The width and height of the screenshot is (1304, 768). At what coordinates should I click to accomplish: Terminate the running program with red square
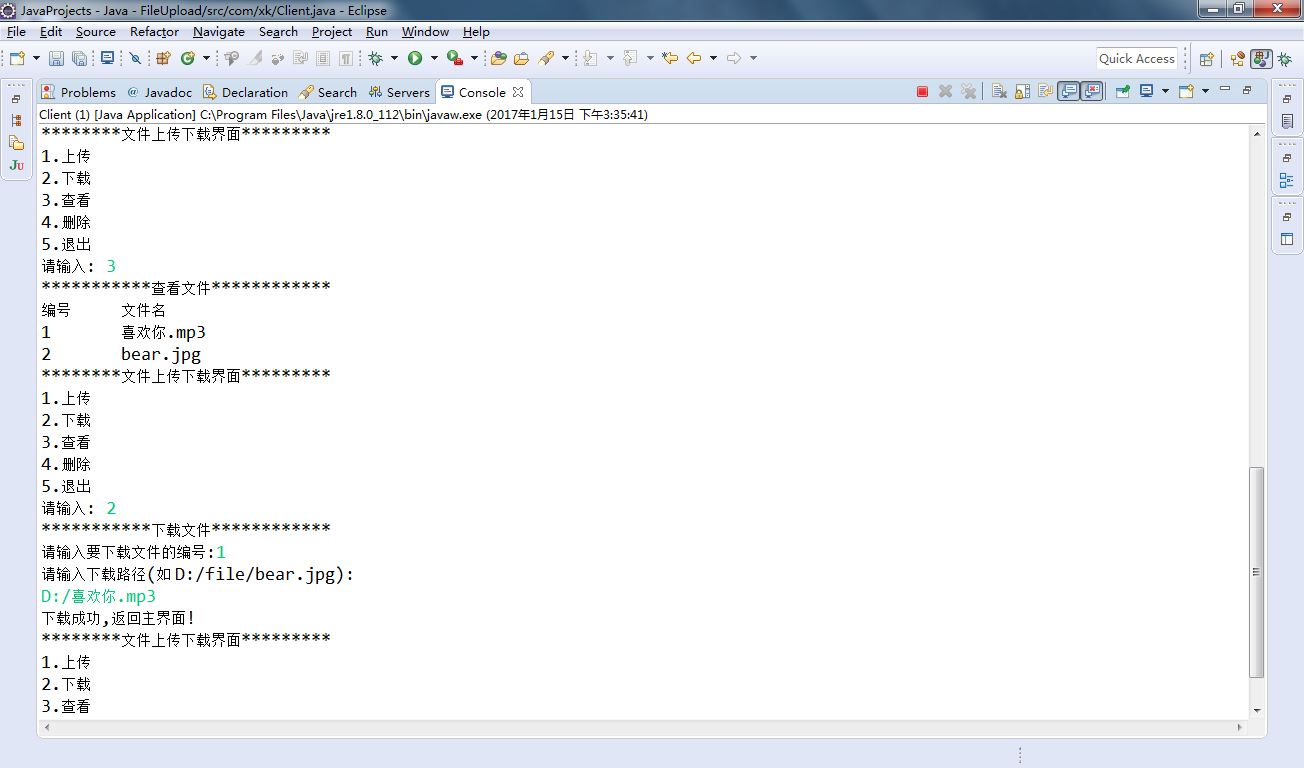[922, 92]
